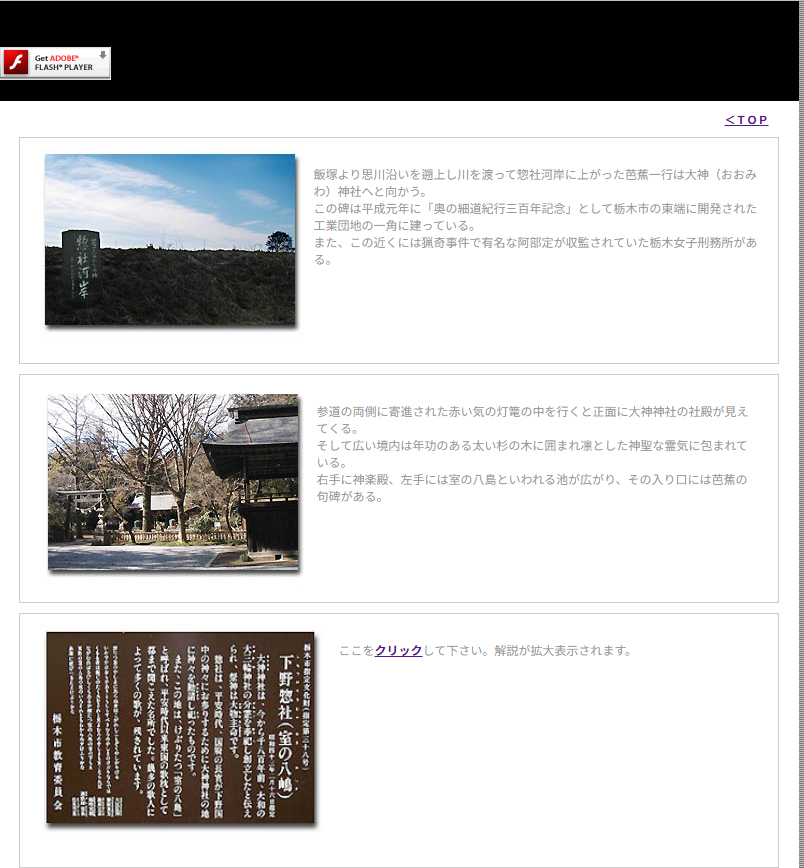This screenshot has width=804, height=868.
Task: Click the black header banner area
Action: click(x=450, y=50)
